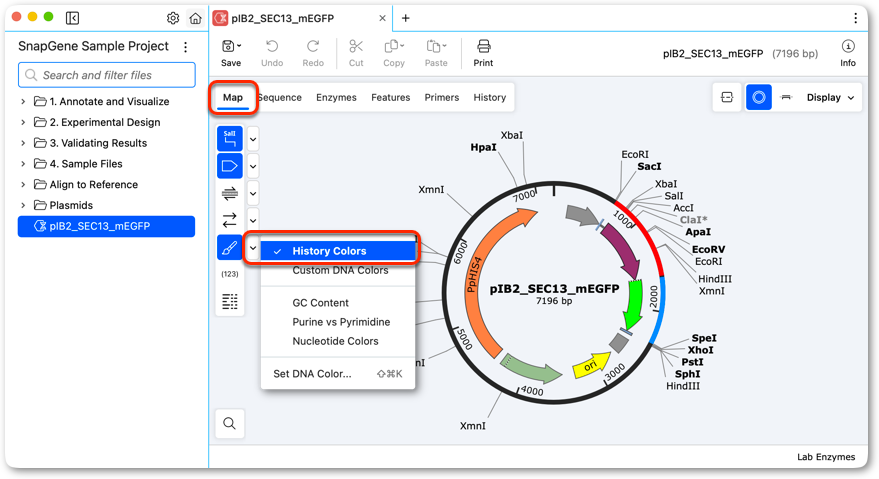
Task: Open the Display dropdown
Action: click(x=830, y=98)
